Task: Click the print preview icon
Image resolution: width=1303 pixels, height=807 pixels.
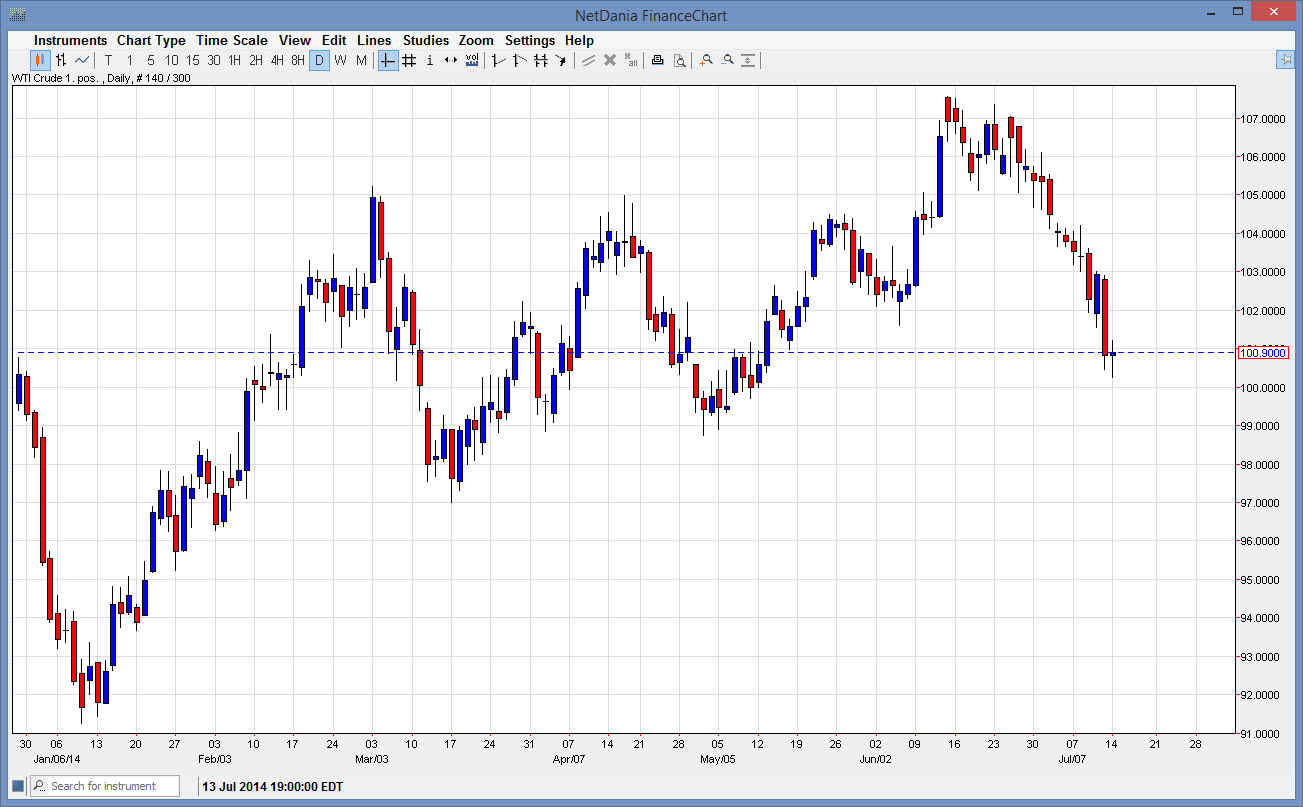Action: pyautogui.click(x=680, y=60)
